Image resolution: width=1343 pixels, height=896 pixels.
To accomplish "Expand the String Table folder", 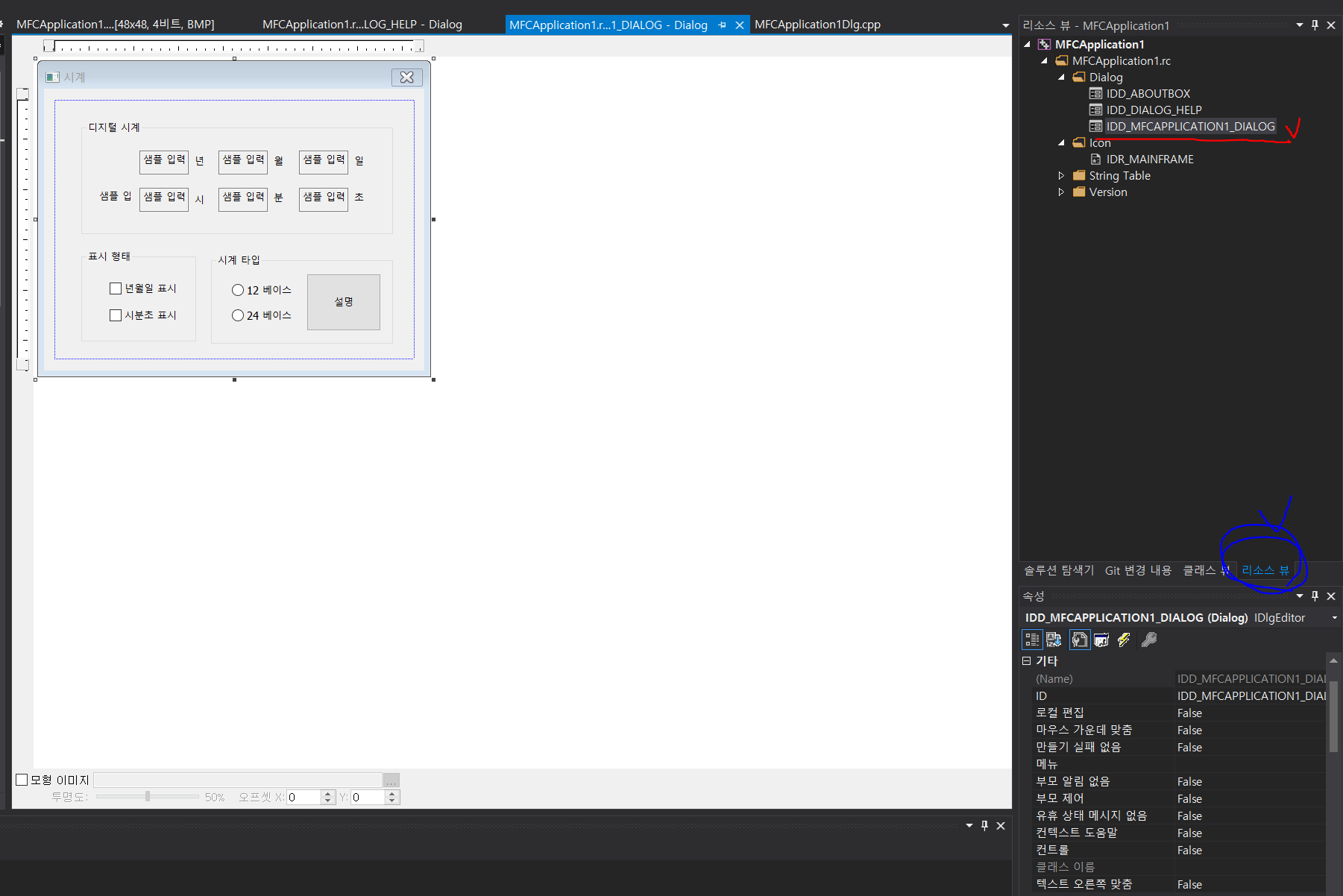I will 1061,175.
